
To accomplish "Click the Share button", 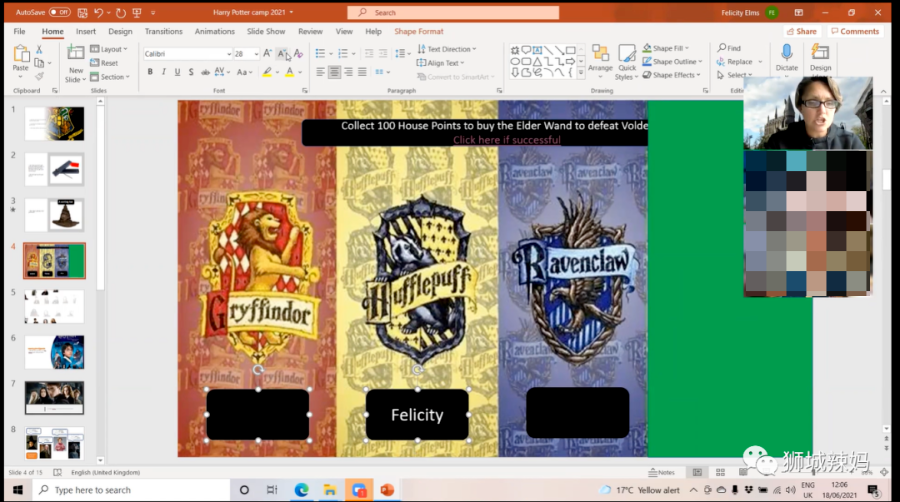I will coord(801,32).
